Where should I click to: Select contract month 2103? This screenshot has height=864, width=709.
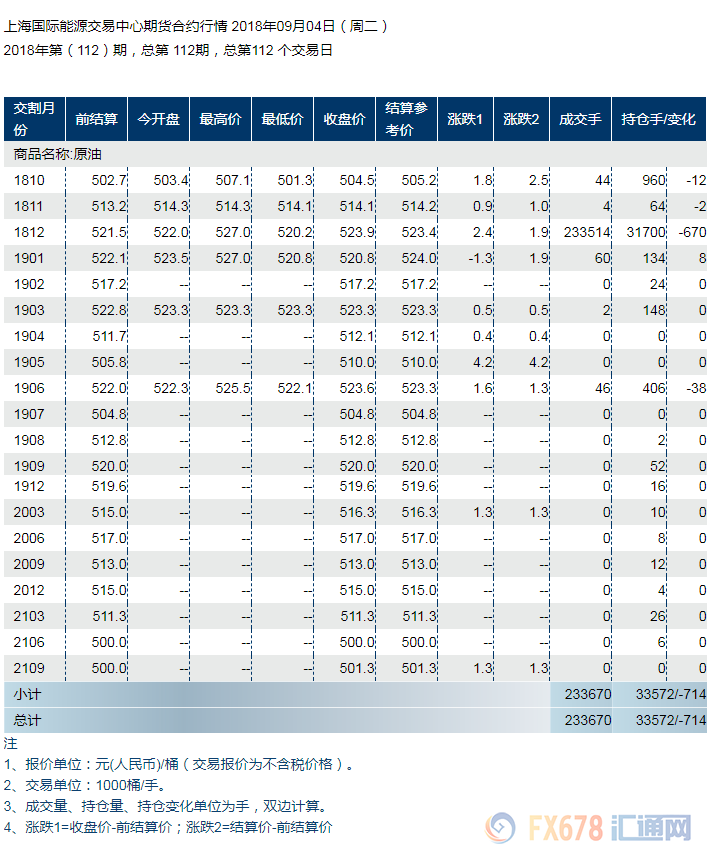[x=29, y=615]
